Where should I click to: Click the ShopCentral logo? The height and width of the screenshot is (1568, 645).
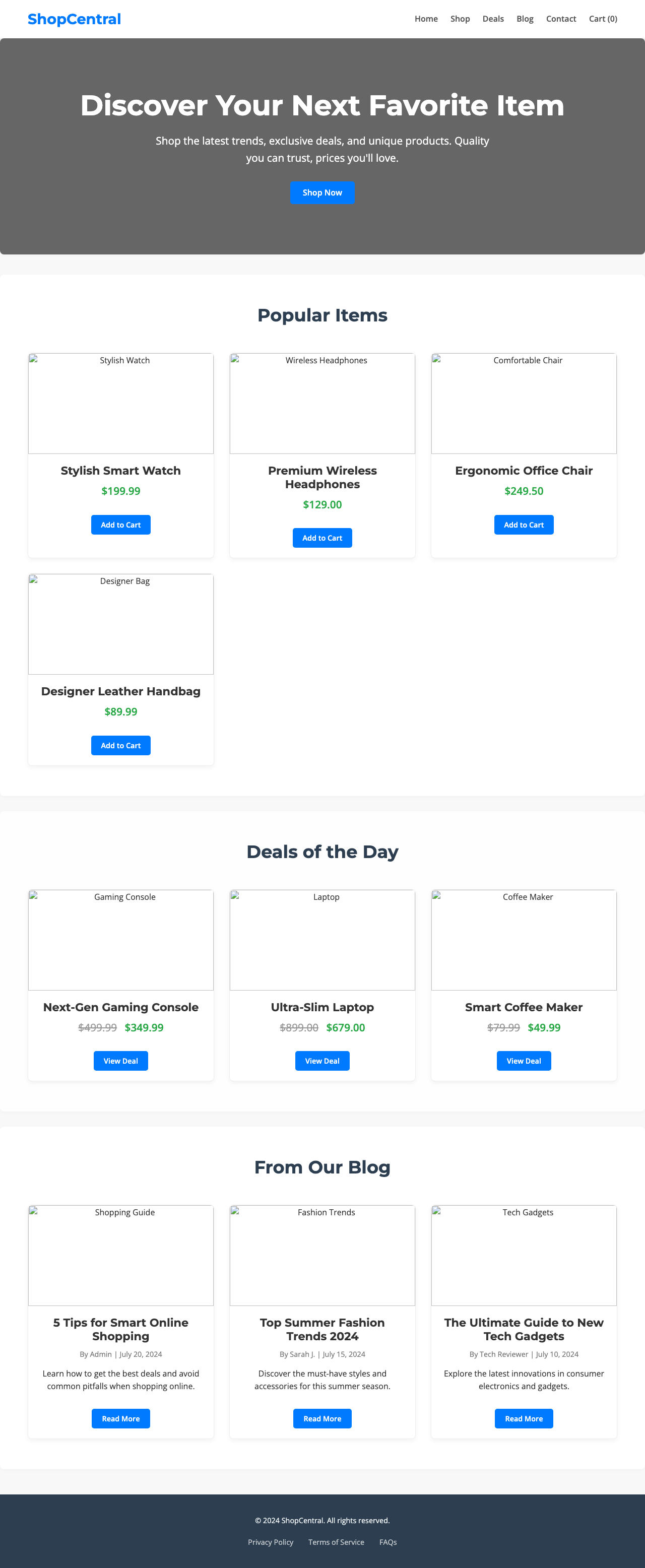pyautogui.click(x=74, y=19)
